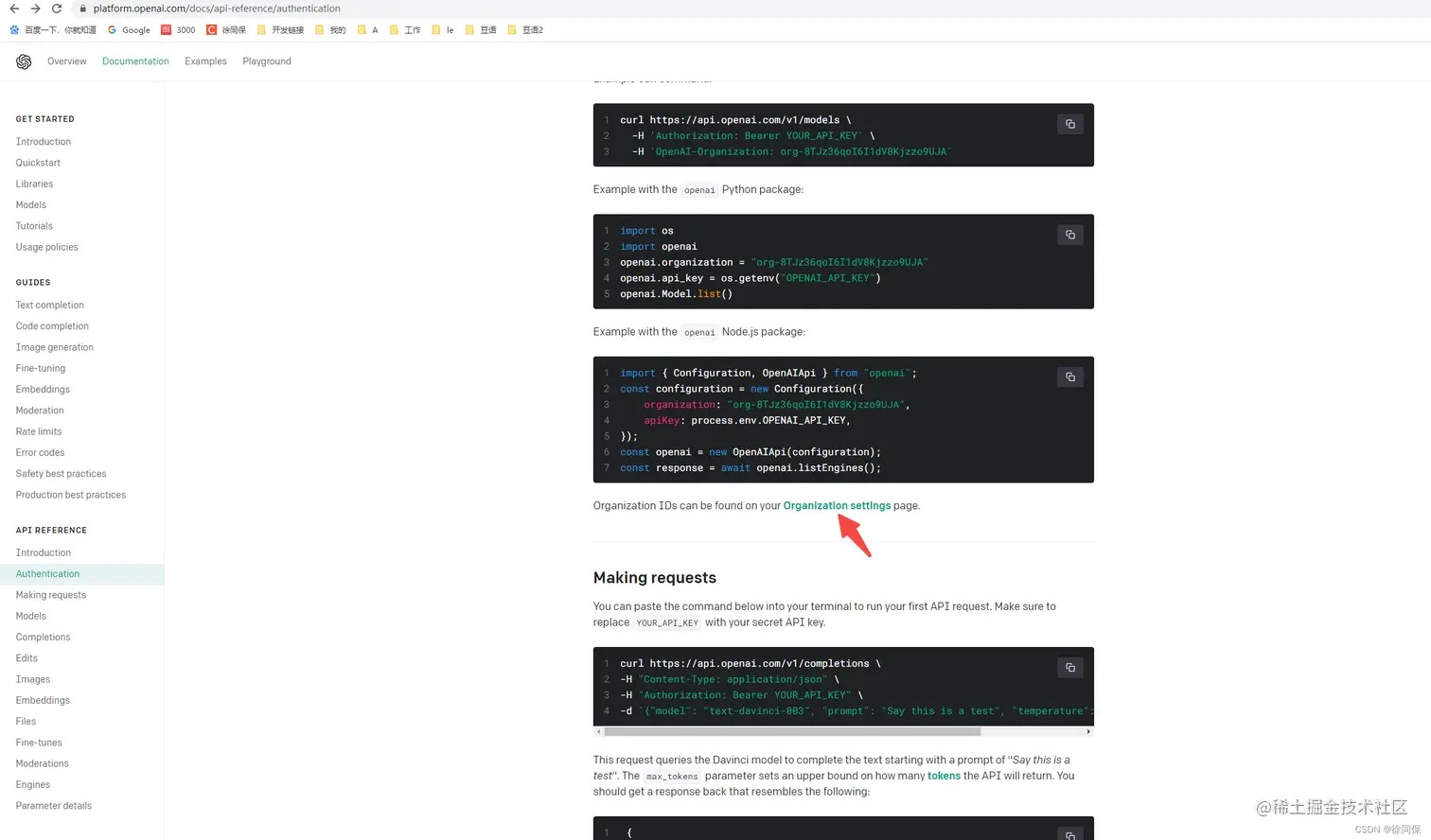This screenshot has width=1431, height=840.
Task: Open Completions in API Reference
Action: pos(43,637)
